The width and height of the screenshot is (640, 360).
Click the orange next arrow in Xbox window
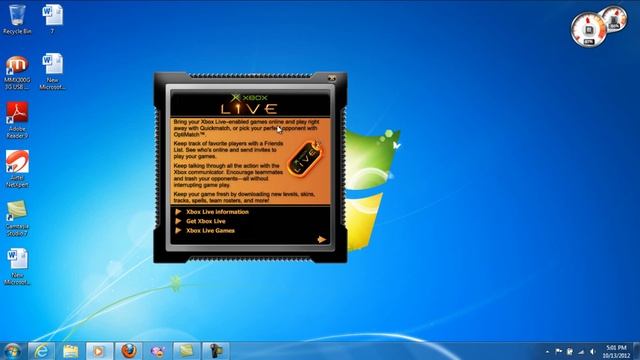pos(322,240)
